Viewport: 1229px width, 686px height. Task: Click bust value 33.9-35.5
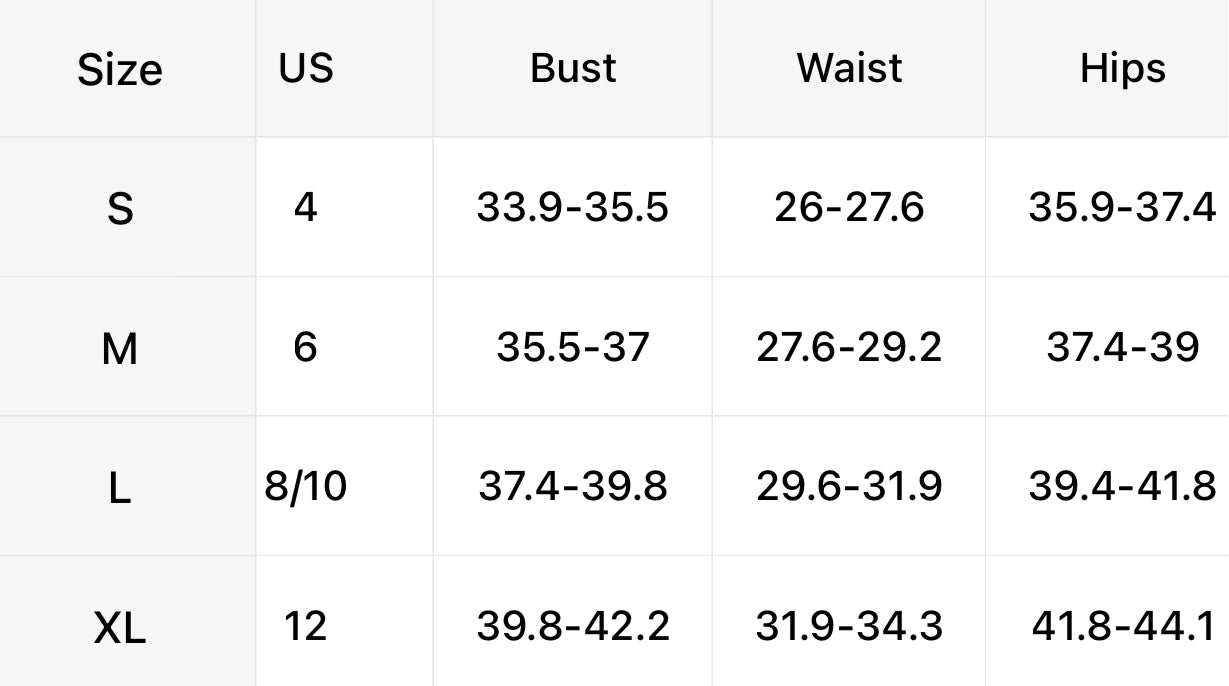click(573, 208)
